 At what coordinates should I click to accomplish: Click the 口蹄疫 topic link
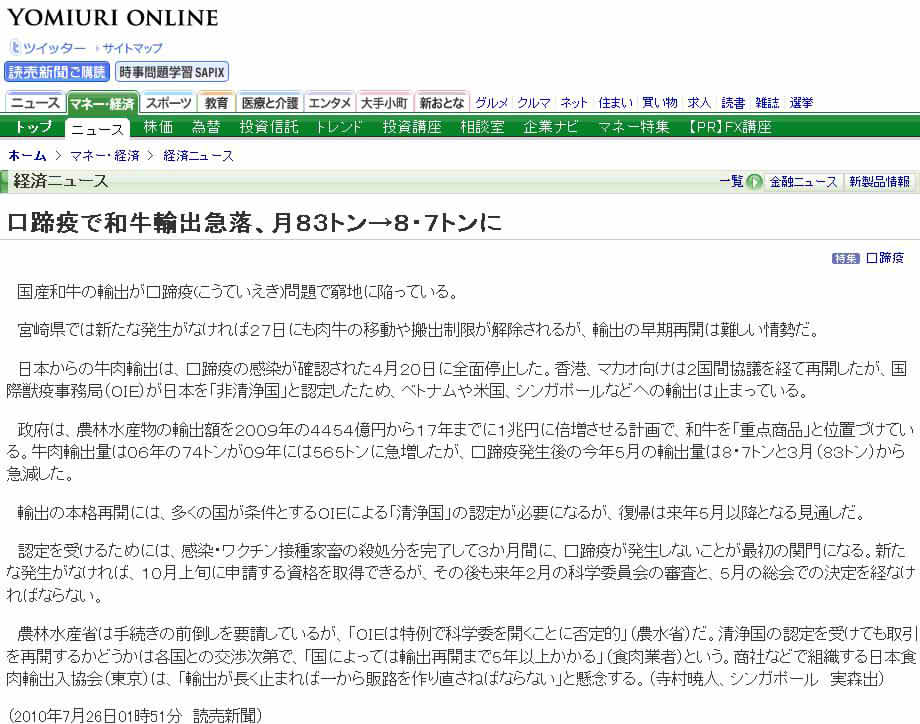click(x=885, y=258)
